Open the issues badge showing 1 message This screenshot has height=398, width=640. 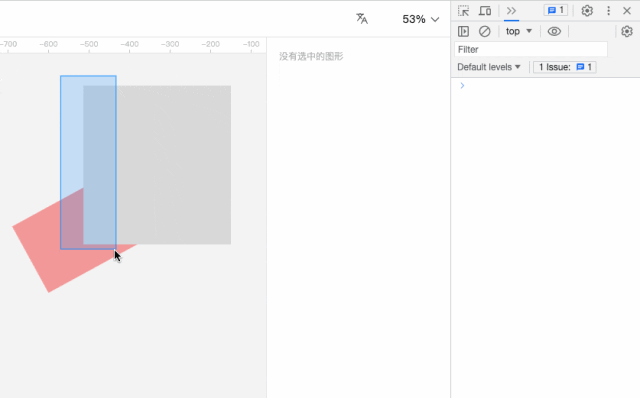click(556, 10)
